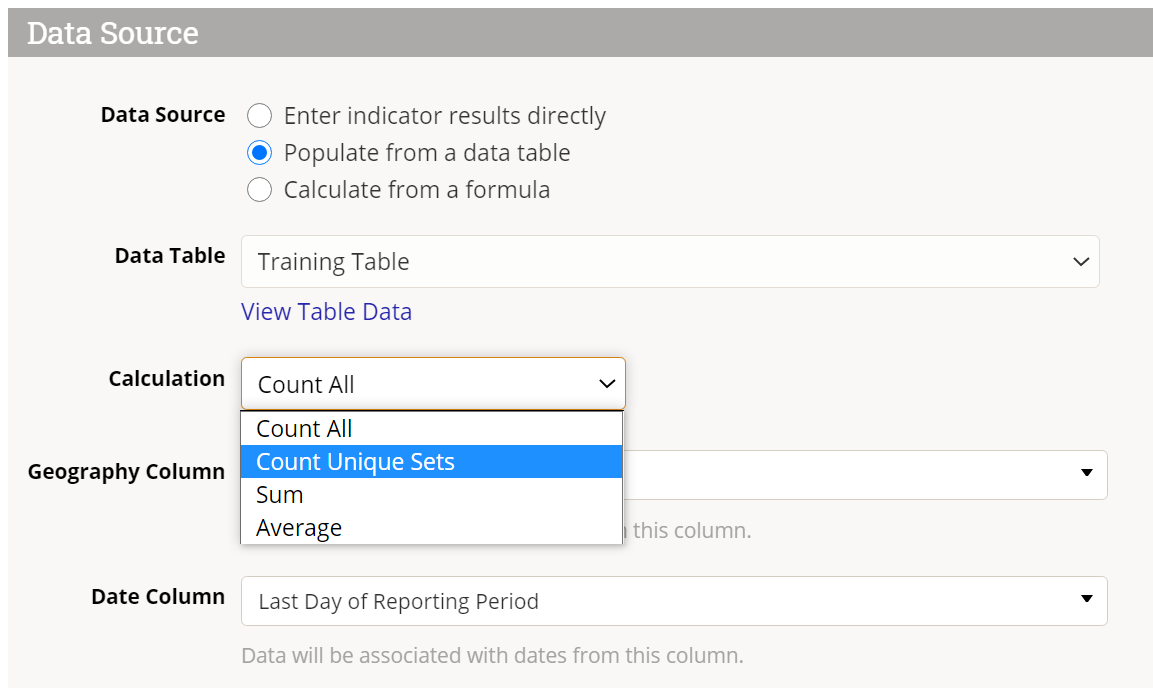Click the bold "Date Column" field label
Image resolution: width=1153 pixels, height=688 pixels.
[157, 597]
